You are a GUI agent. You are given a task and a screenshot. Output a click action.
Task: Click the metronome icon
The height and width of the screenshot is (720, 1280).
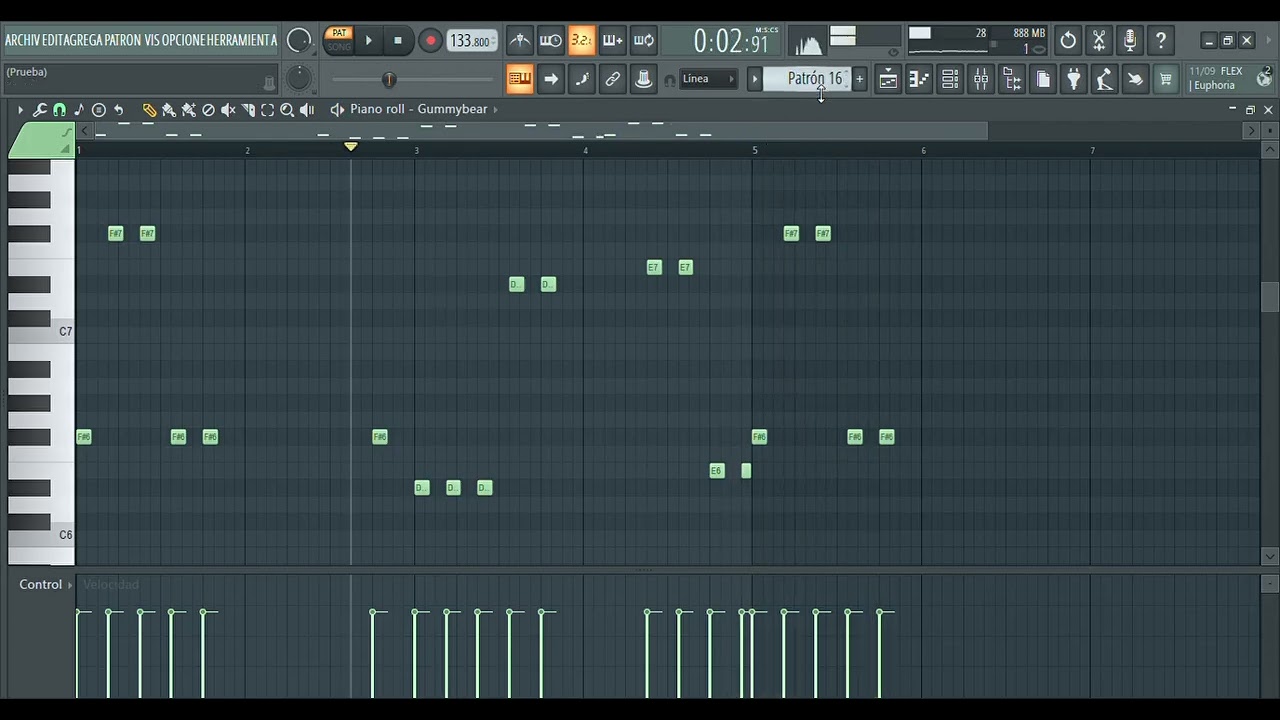520,41
